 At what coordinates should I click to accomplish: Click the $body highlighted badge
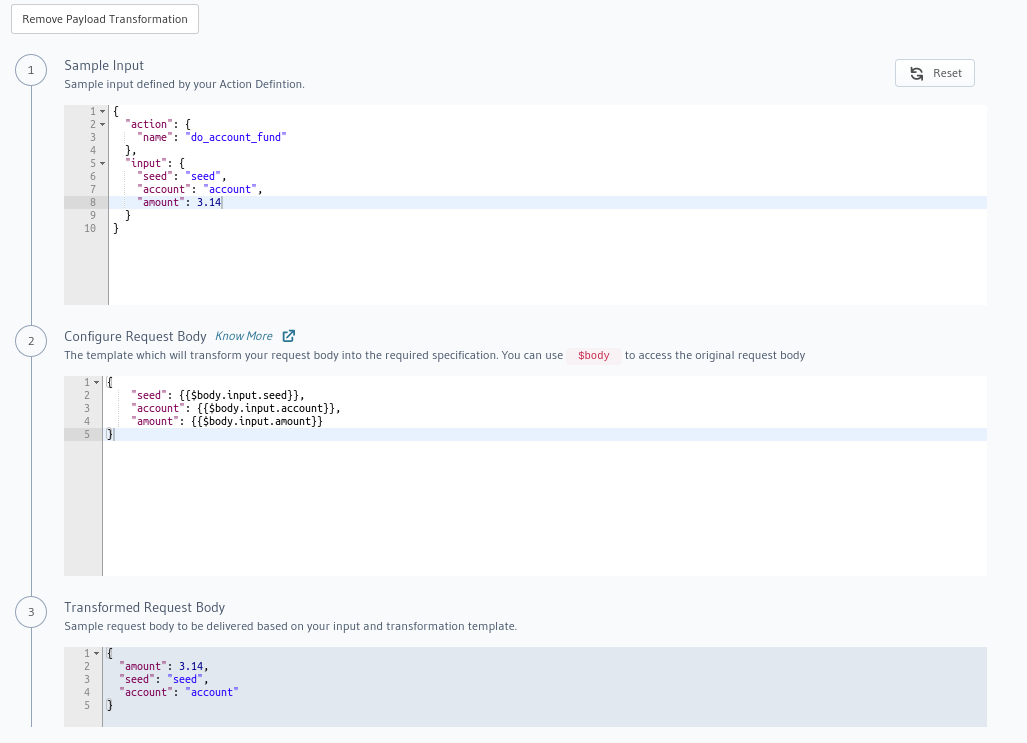pos(594,355)
